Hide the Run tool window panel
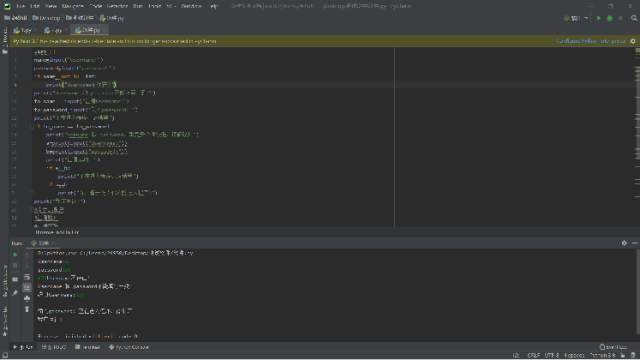The width and height of the screenshot is (640, 360). pos(635,243)
